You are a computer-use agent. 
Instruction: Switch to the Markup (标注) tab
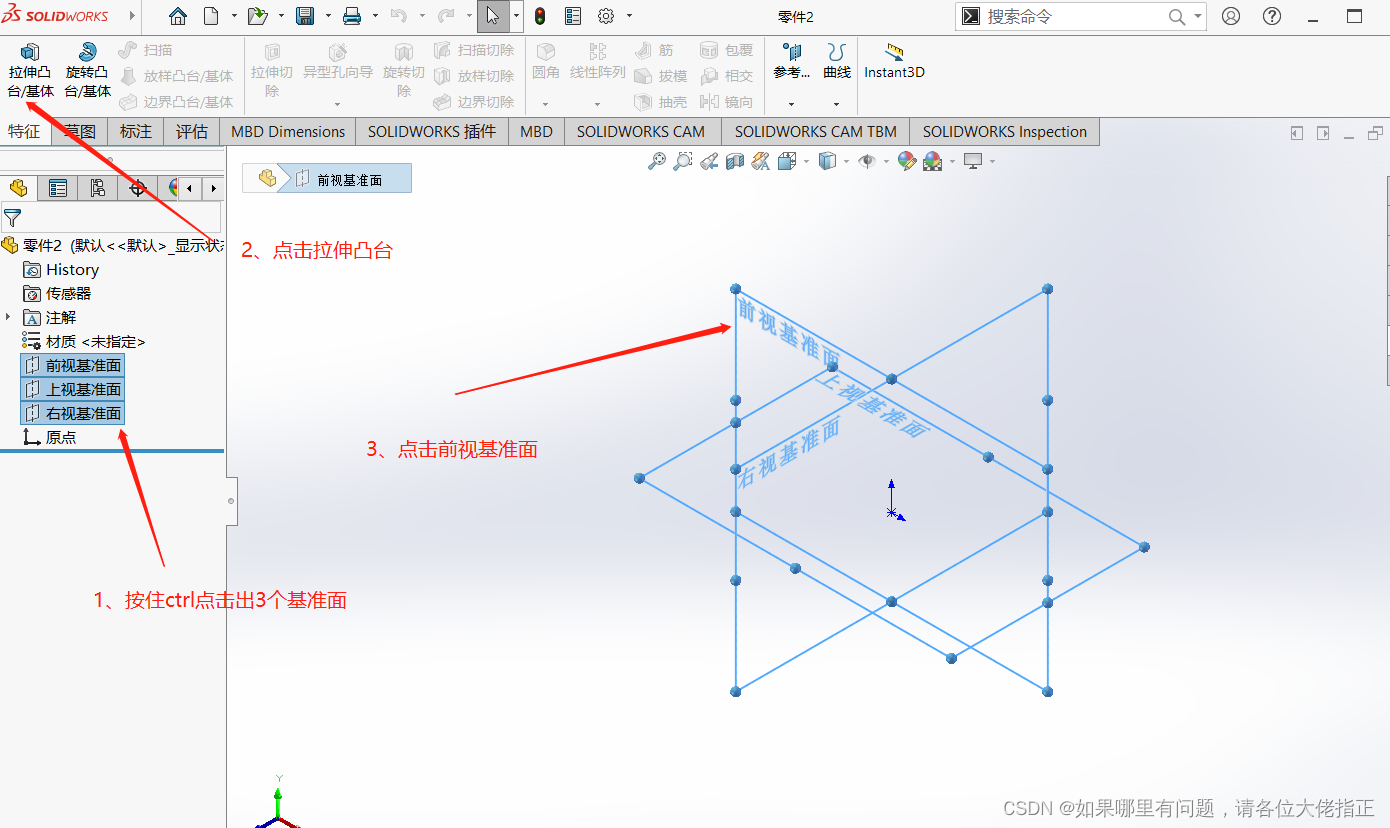tap(136, 131)
